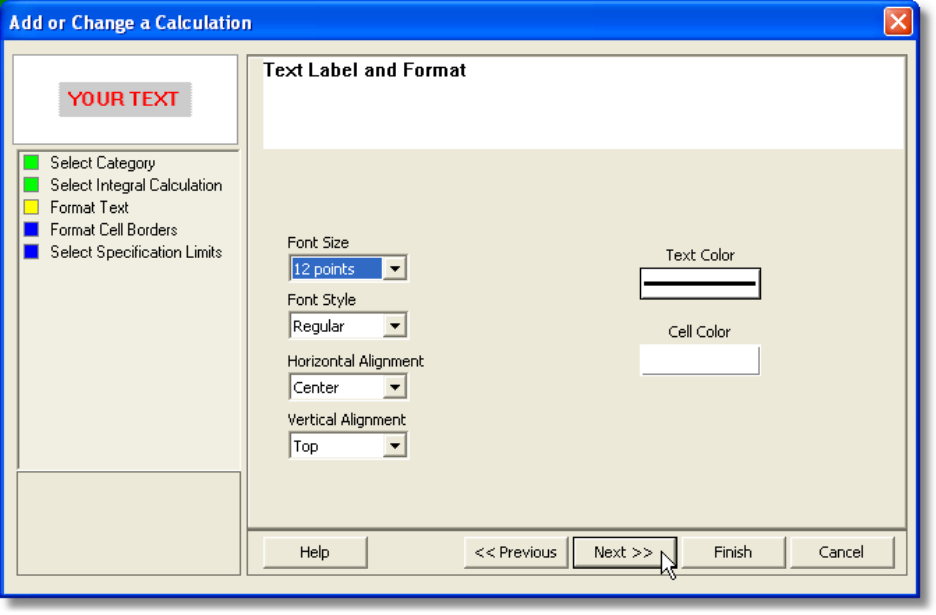This screenshot has height=615, width=936.
Task: Open the Font Size dropdown arrow
Action: click(x=395, y=269)
